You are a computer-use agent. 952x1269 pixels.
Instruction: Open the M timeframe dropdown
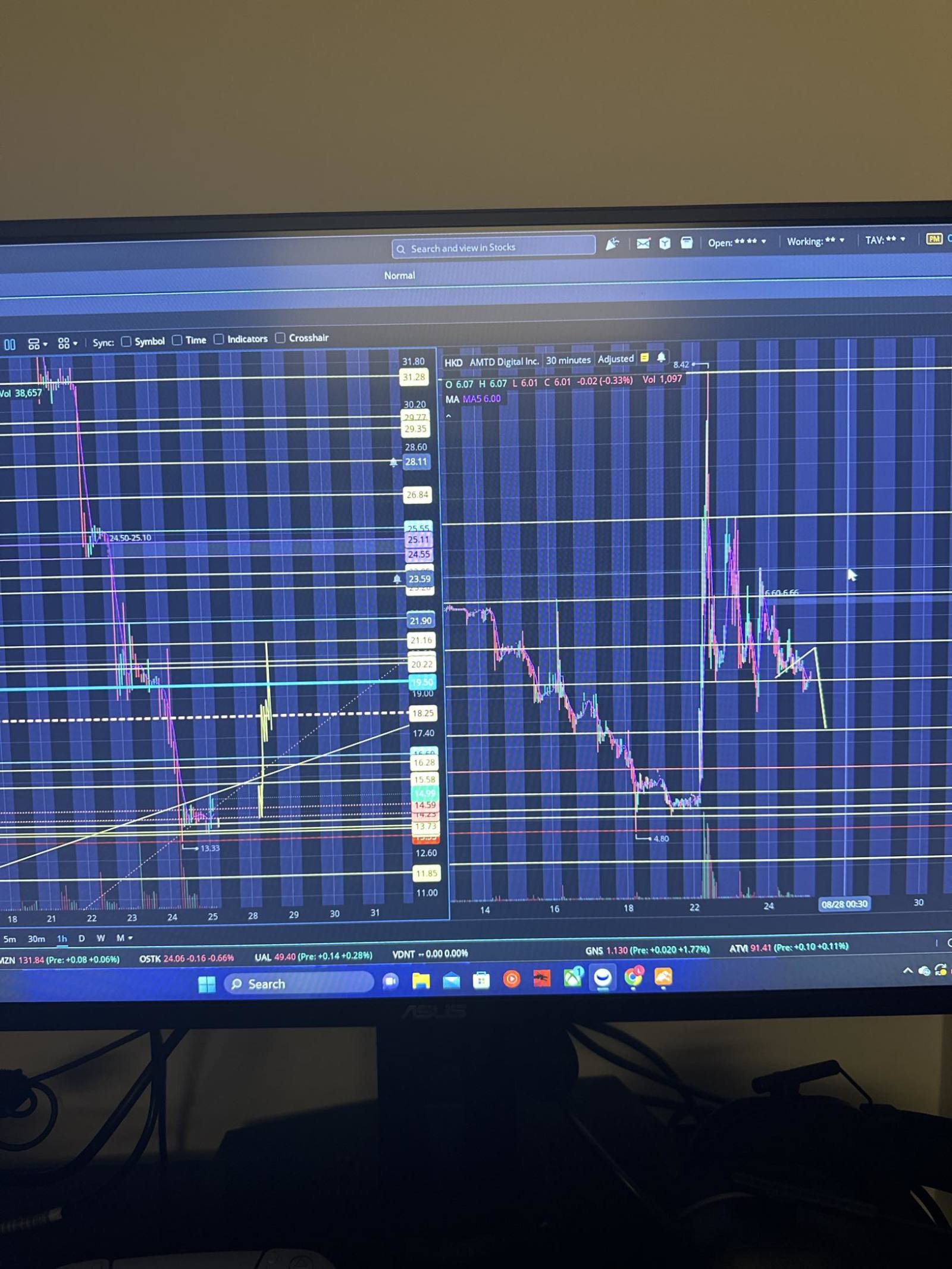tap(124, 938)
